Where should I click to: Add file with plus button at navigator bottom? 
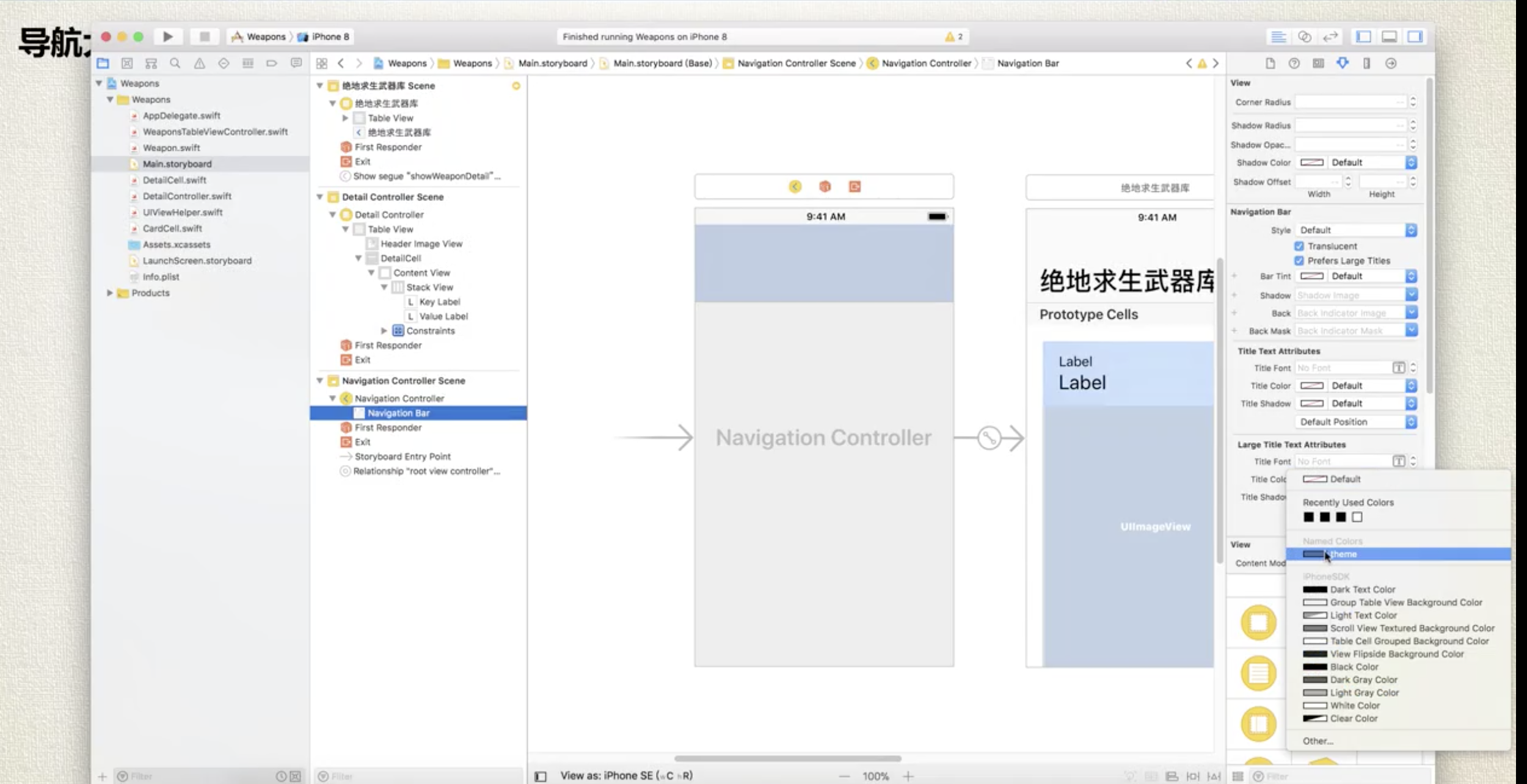coord(102,776)
